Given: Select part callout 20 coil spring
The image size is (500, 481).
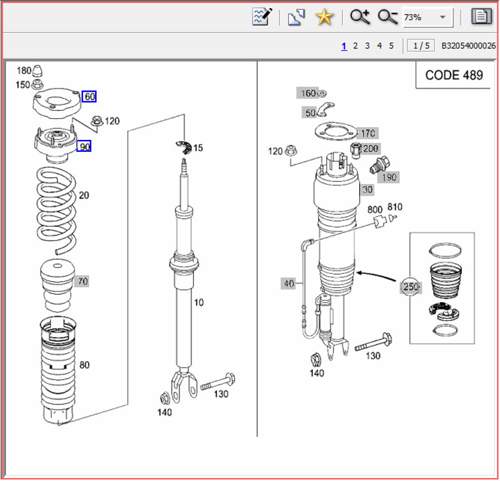Looking at the screenshot, I should click(84, 195).
